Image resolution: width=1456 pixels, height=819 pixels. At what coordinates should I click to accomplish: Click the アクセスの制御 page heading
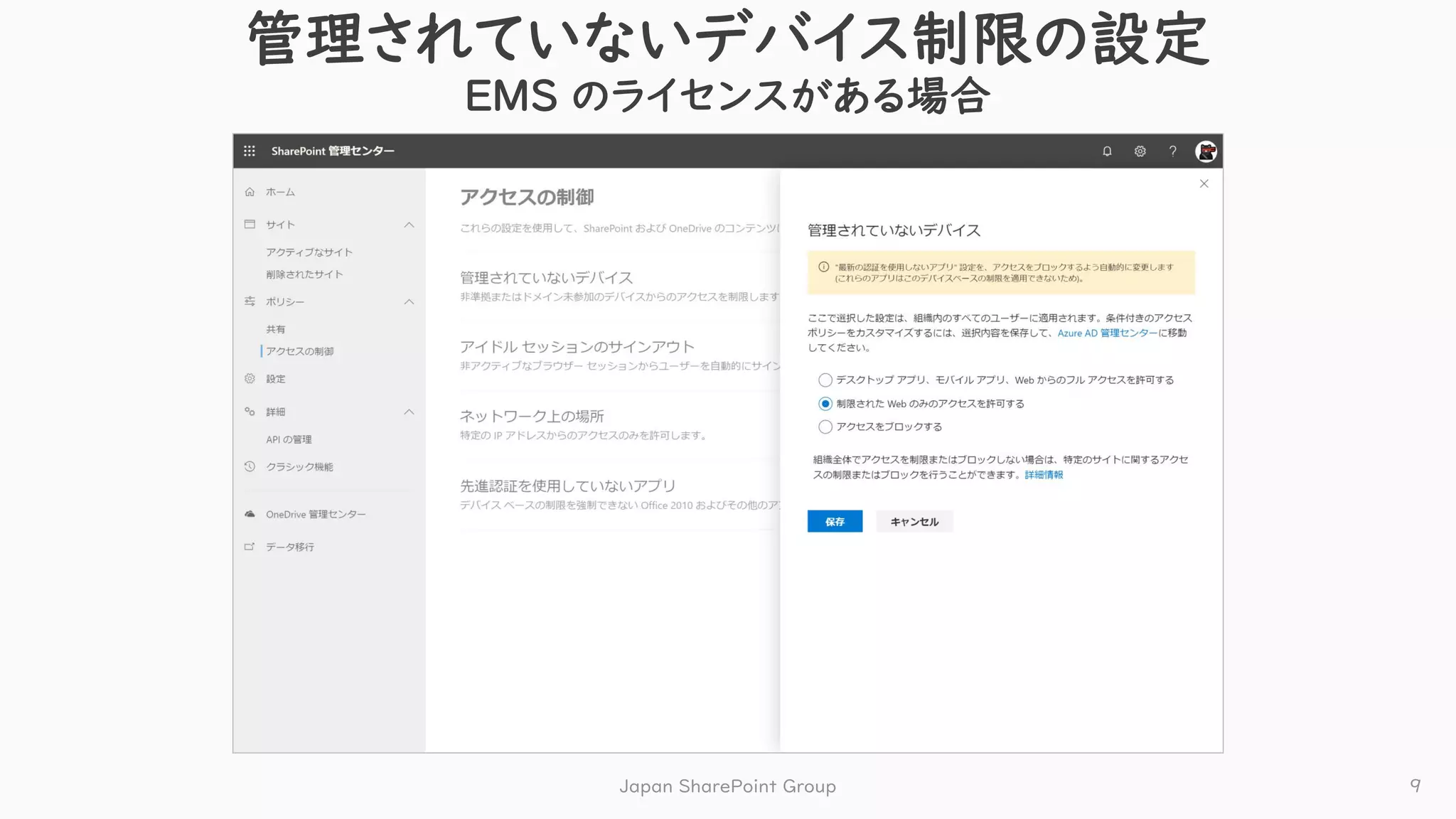527,197
